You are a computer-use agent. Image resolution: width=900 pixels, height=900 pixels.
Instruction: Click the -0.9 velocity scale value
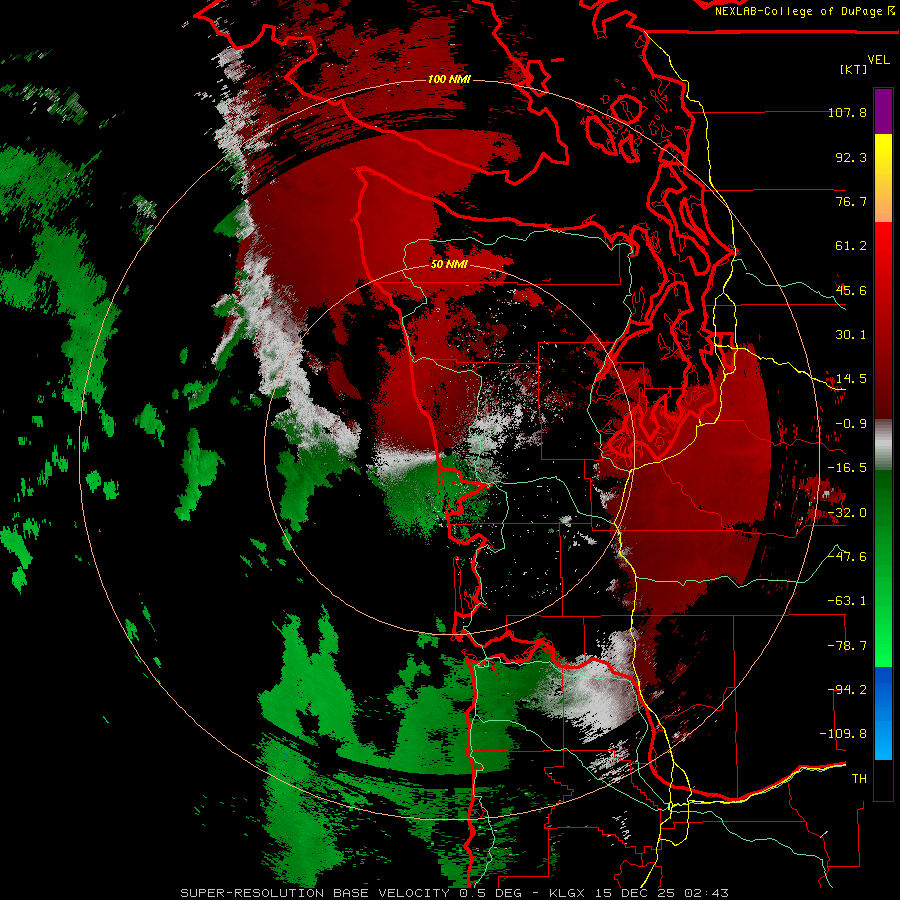[851, 424]
